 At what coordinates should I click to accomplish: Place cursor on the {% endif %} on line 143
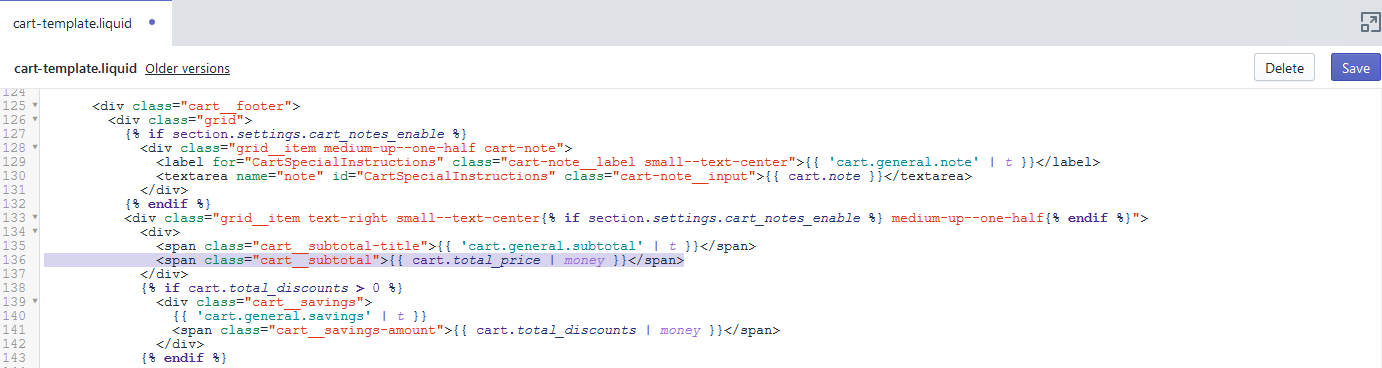(x=184, y=357)
